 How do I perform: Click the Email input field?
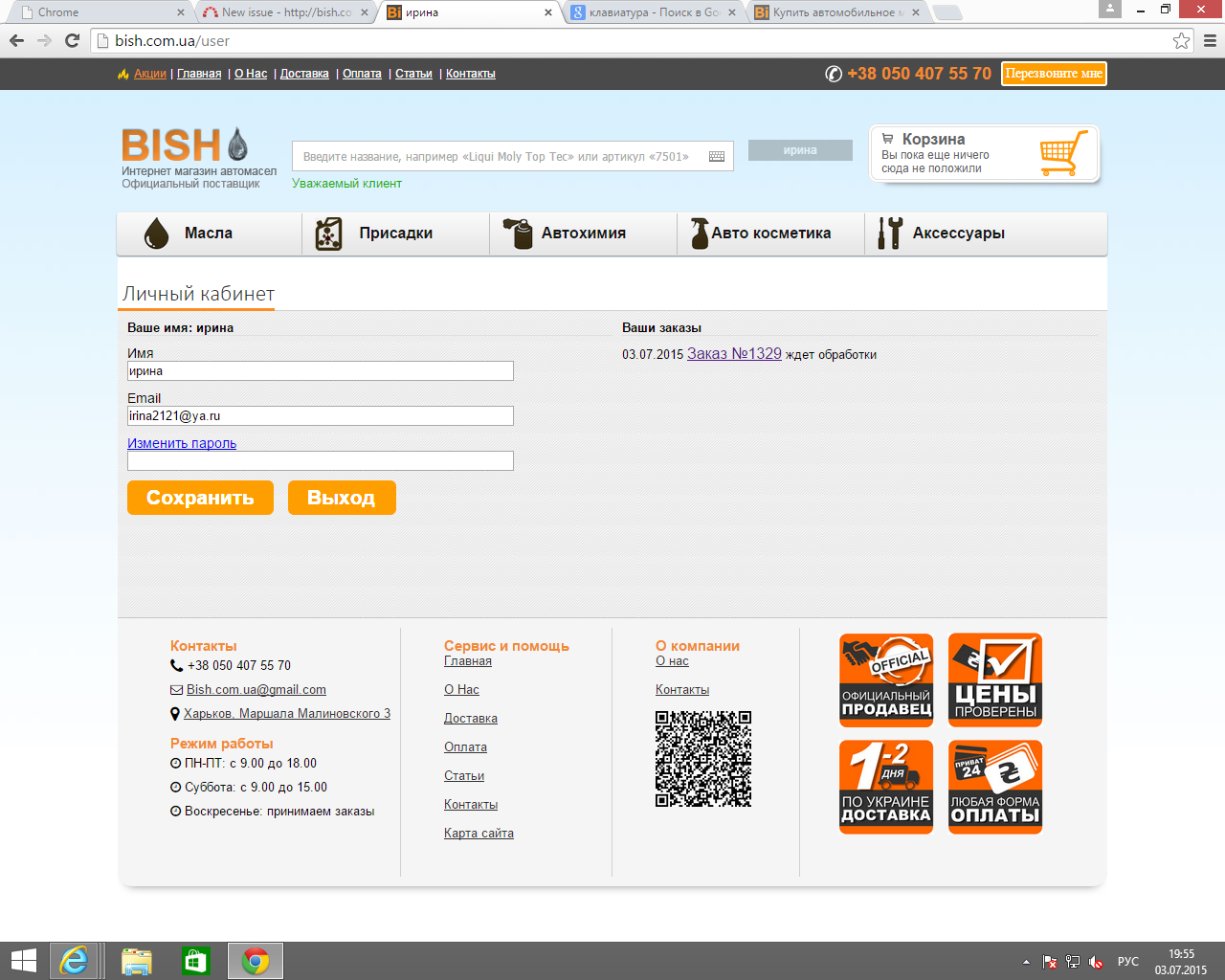tap(320, 416)
